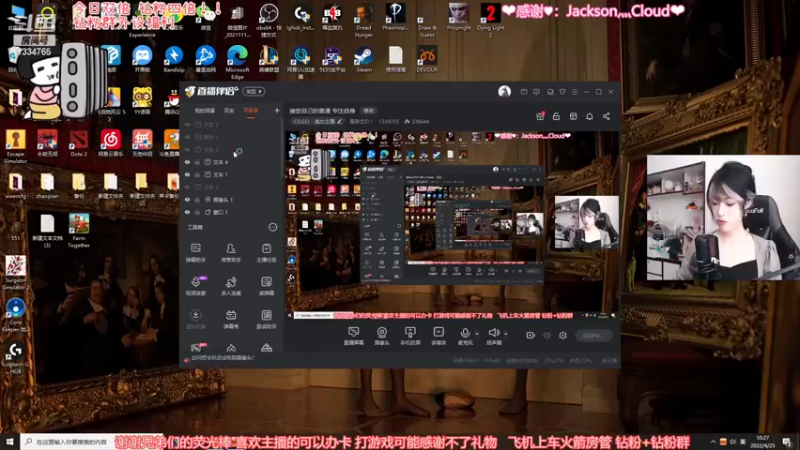Select the active orange scene tab
Screen dimensions: 800x450
[251, 110]
